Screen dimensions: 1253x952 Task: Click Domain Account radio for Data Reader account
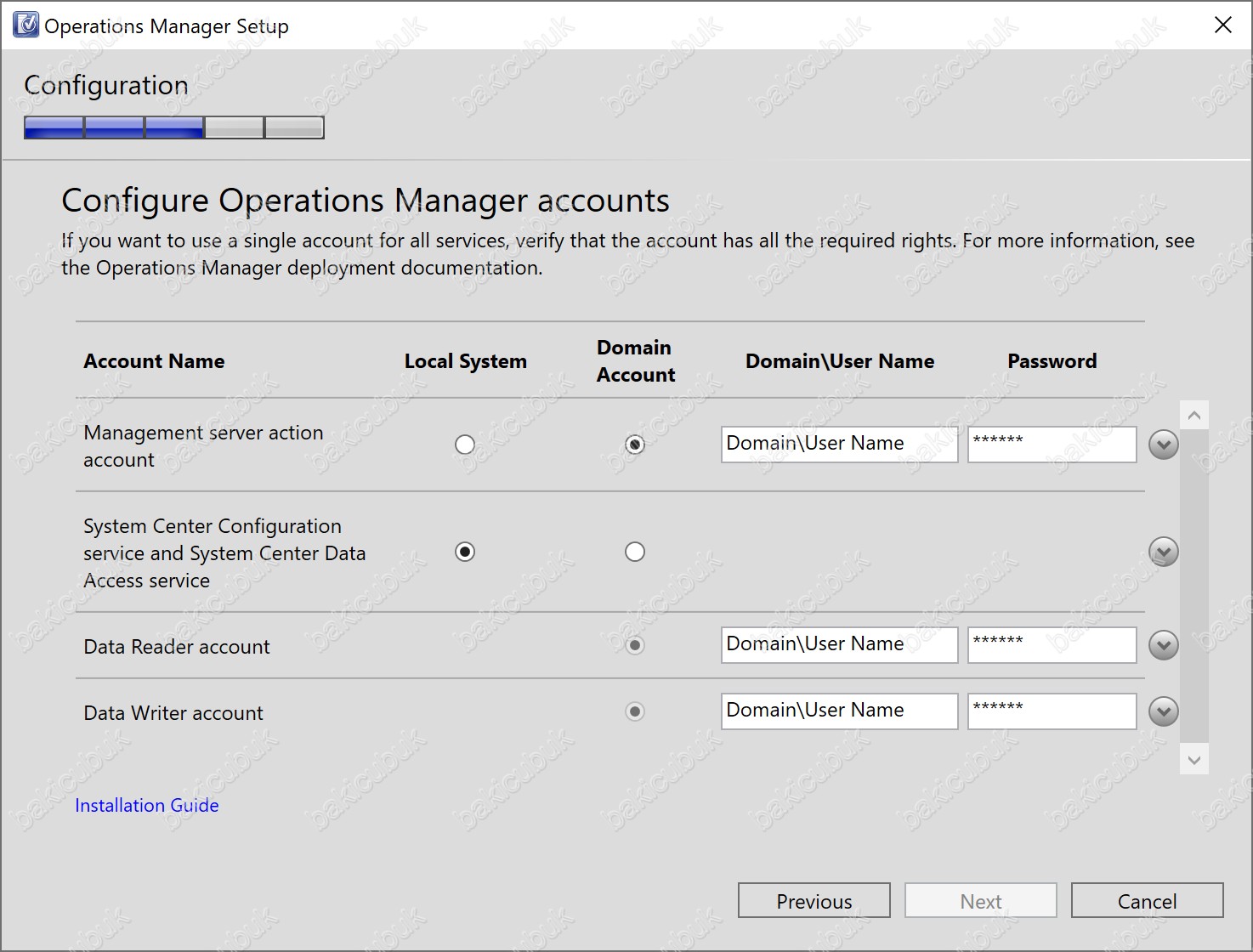point(635,645)
